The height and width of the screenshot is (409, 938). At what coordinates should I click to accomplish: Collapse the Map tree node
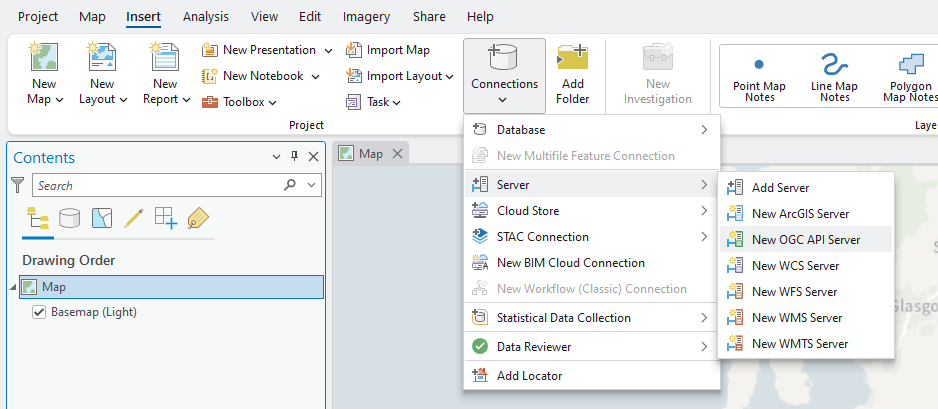[14, 288]
